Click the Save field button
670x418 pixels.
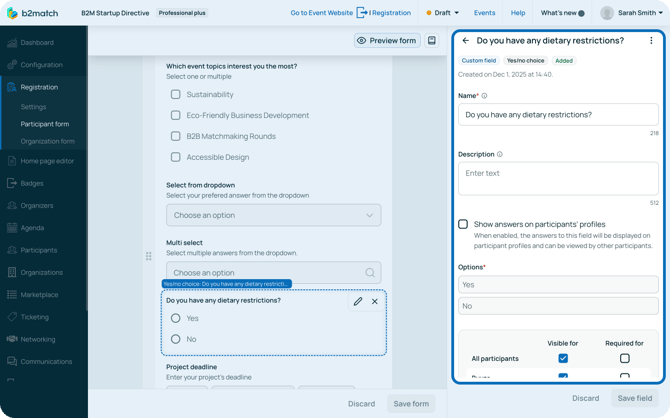click(635, 398)
